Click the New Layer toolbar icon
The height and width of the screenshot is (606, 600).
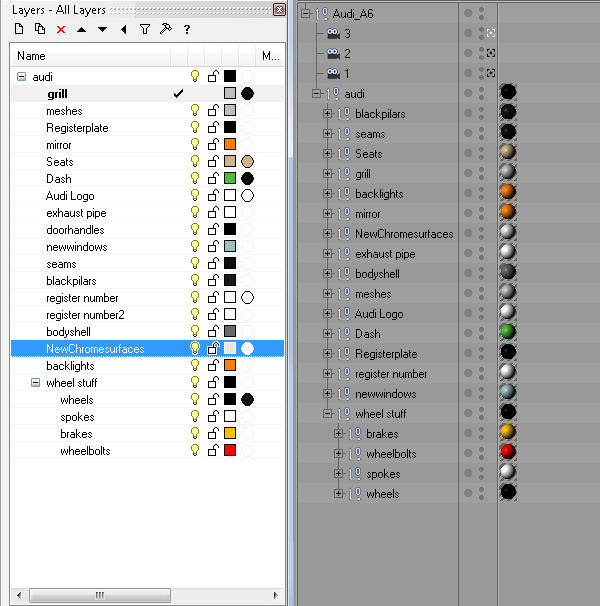click(x=19, y=29)
